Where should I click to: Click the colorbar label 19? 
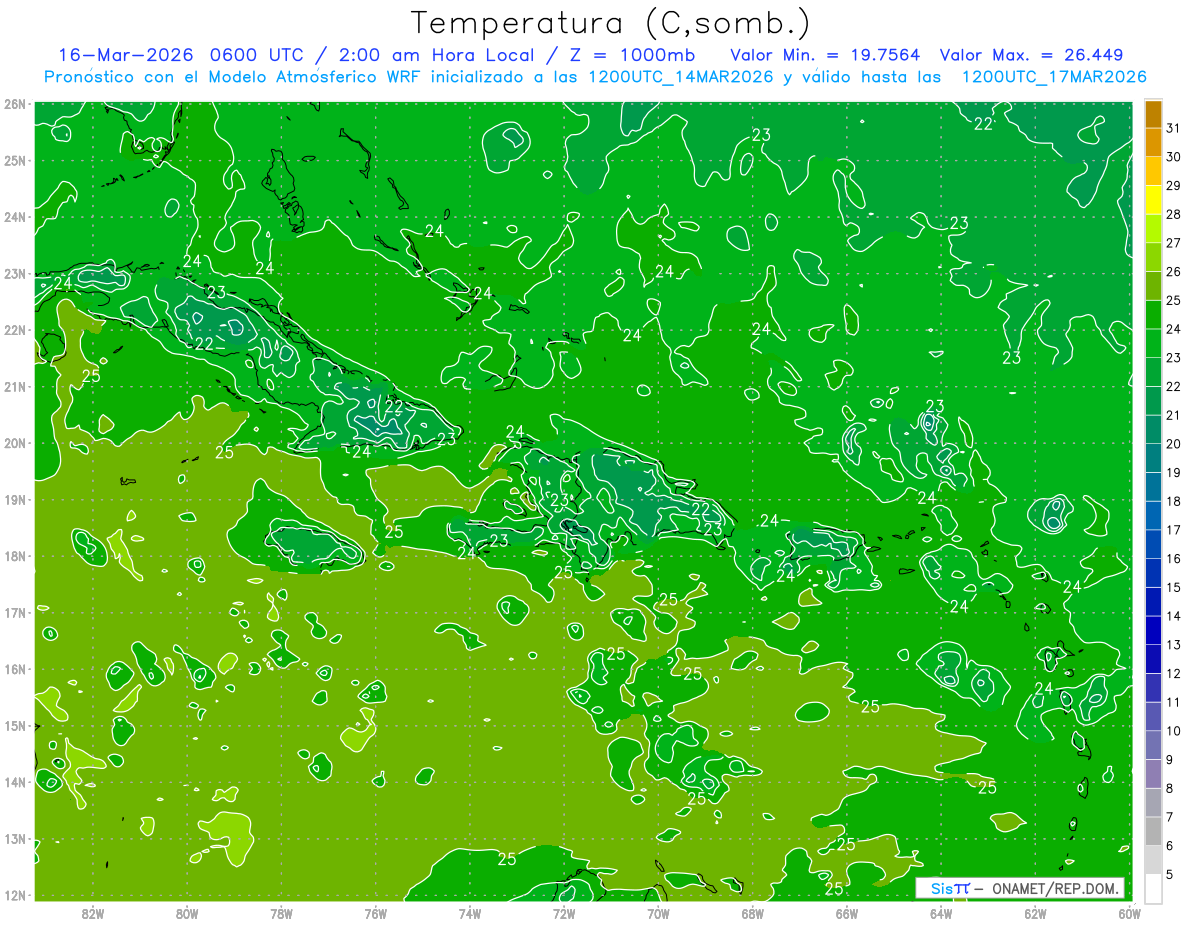[x=1173, y=472]
